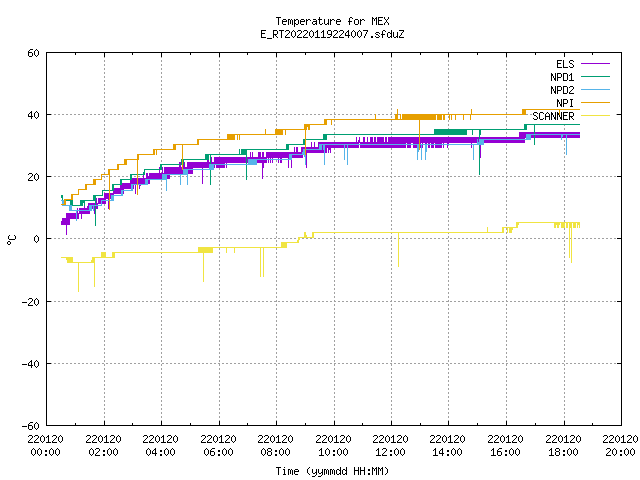Click the y-axis label -60
640x480 pixels.
point(31,426)
